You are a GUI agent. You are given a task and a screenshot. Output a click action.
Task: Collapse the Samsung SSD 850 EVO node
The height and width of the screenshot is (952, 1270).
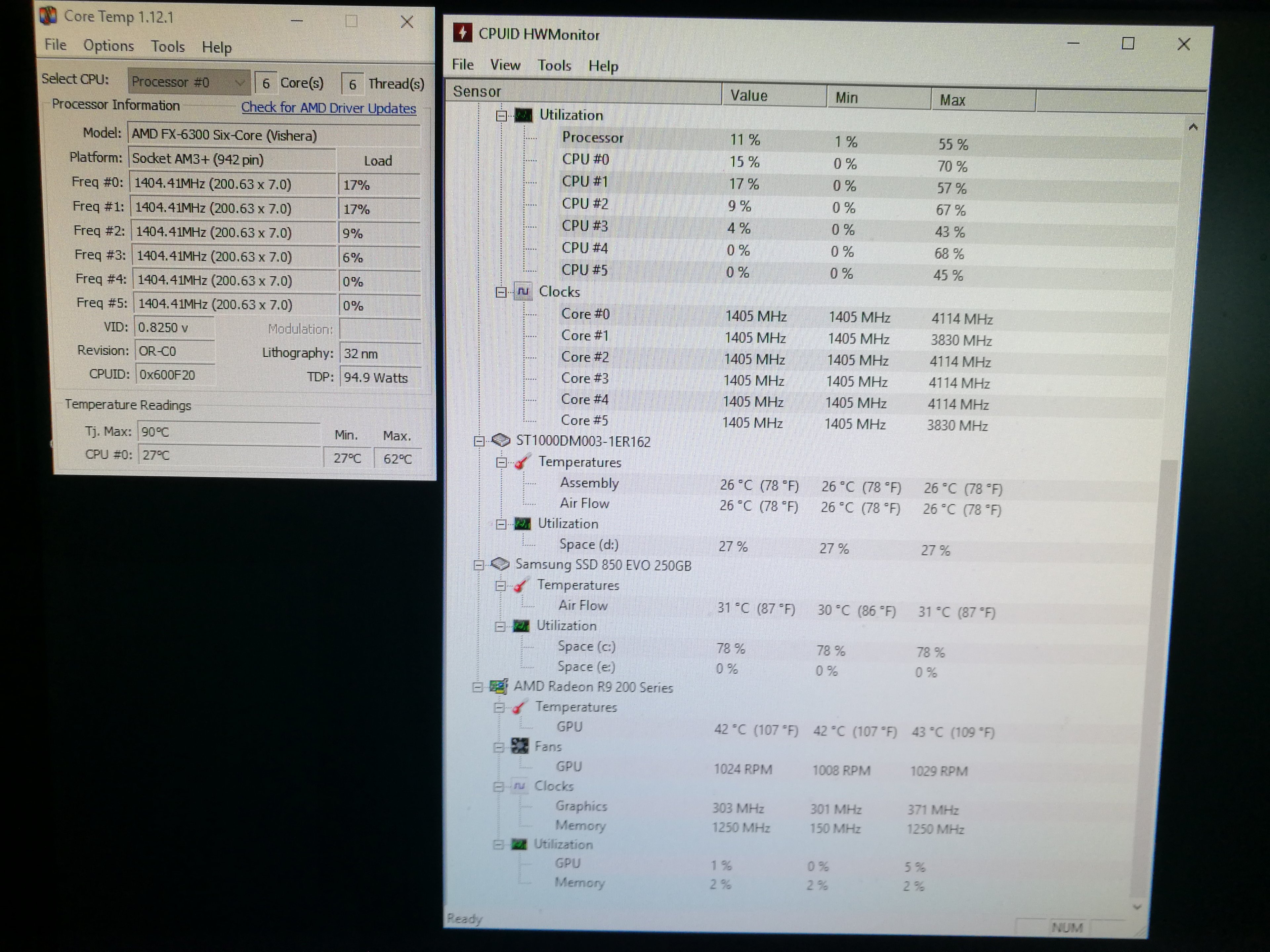click(x=478, y=565)
